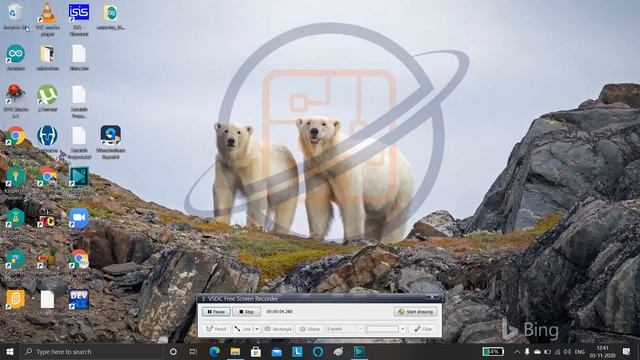This screenshot has width=640, height=360.
Task: Open the Windows Start menu
Action: [10, 351]
